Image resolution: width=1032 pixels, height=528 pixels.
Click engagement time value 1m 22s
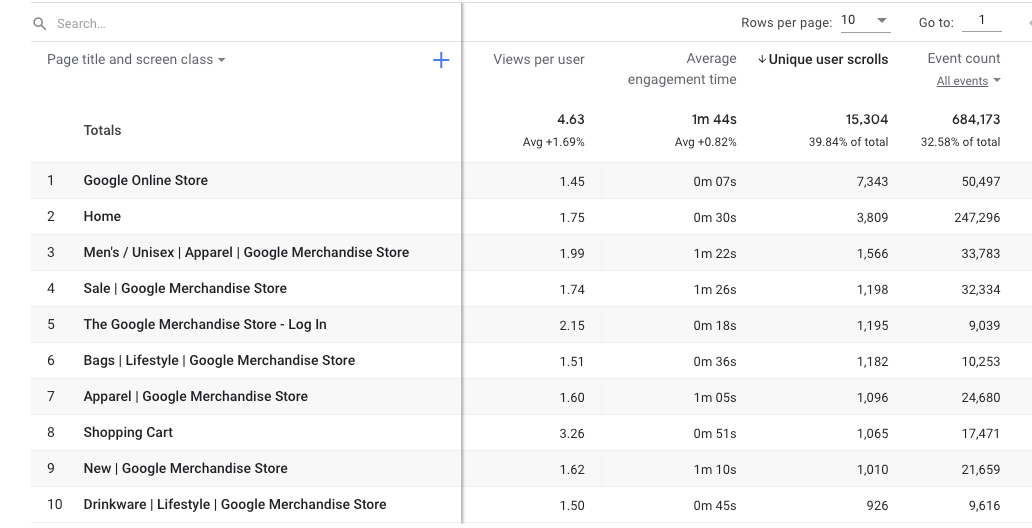click(715, 253)
